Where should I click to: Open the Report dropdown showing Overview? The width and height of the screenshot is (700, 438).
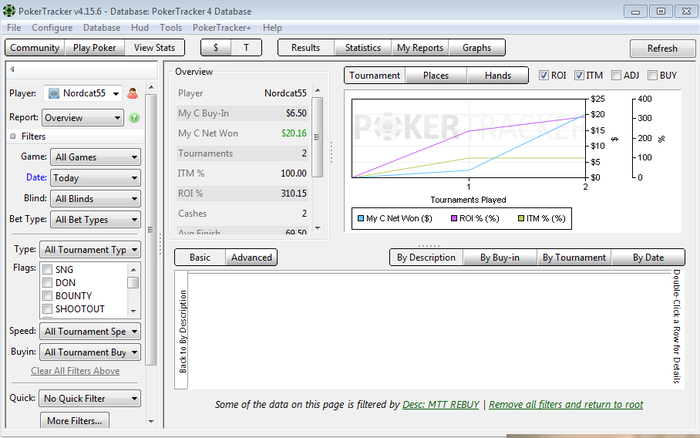click(x=83, y=118)
